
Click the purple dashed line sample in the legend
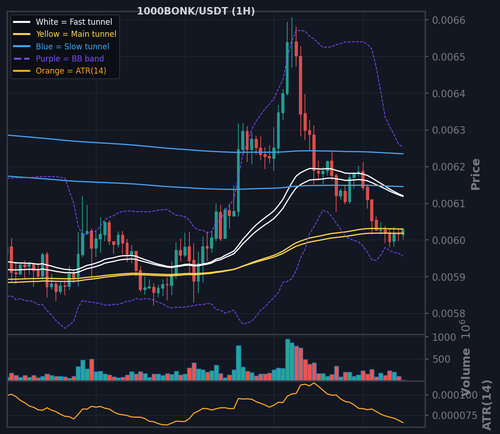coord(22,59)
